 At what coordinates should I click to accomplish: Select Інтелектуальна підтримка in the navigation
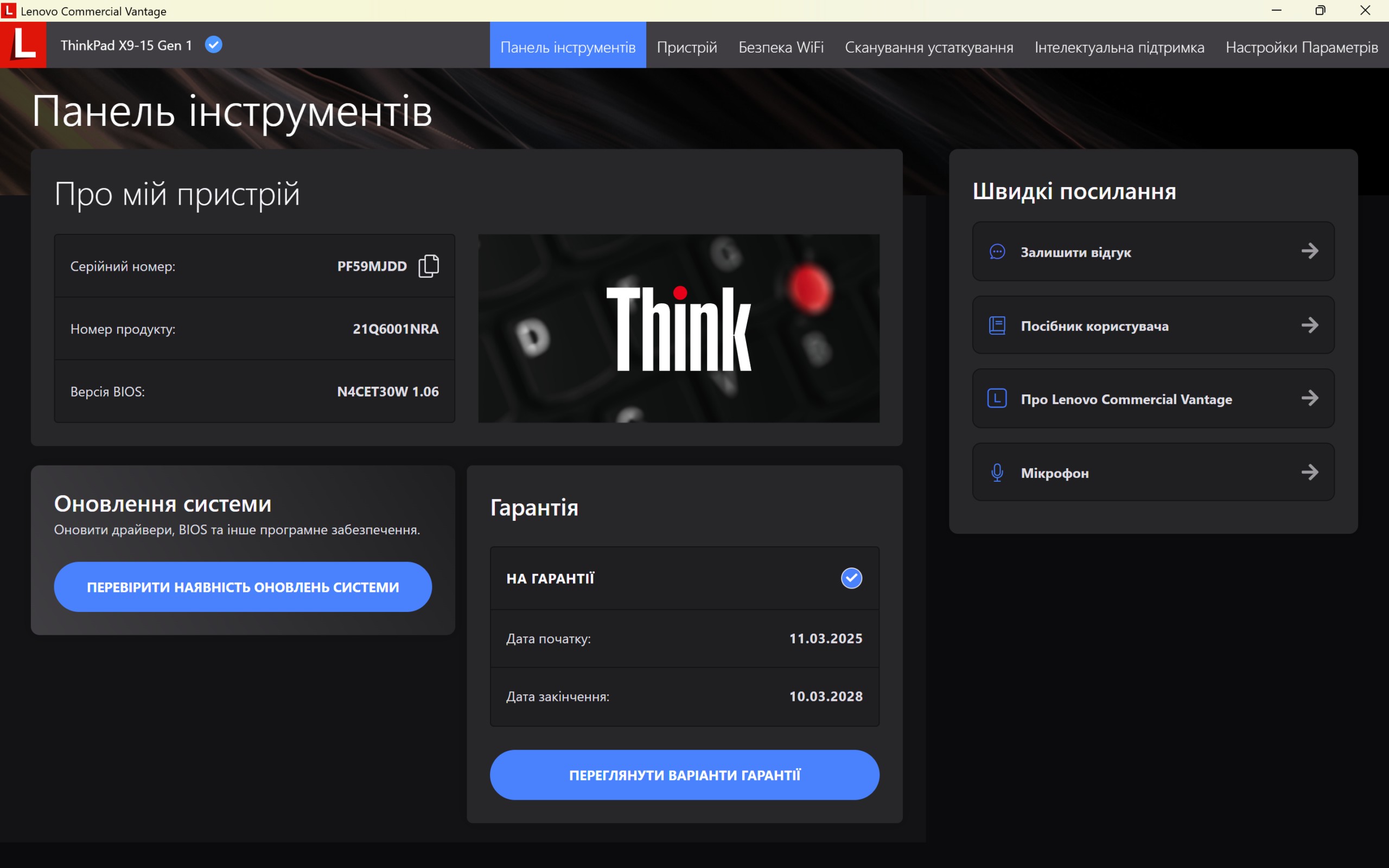click(x=1119, y=47)
